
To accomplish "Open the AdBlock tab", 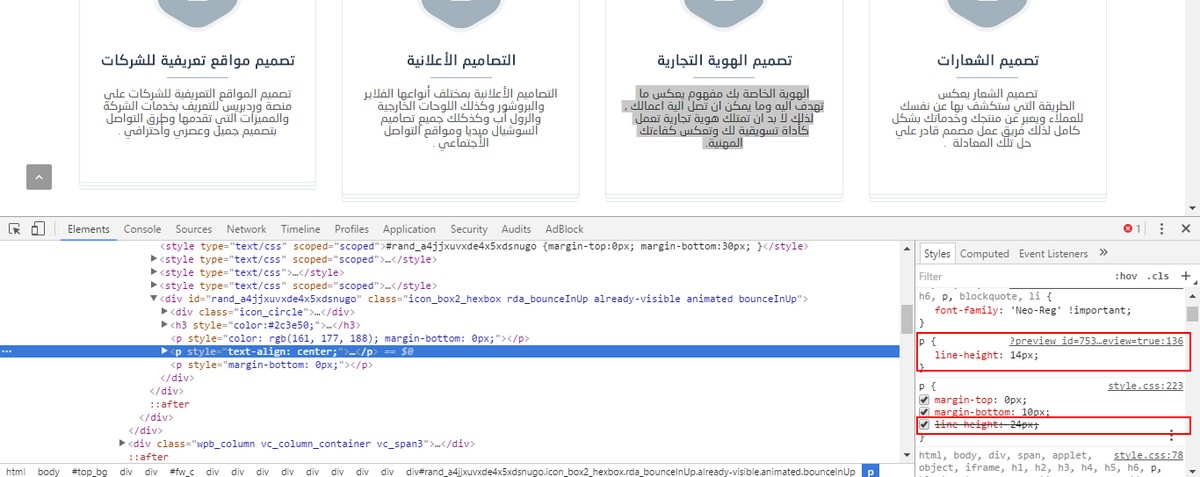I will click(564, 229).
